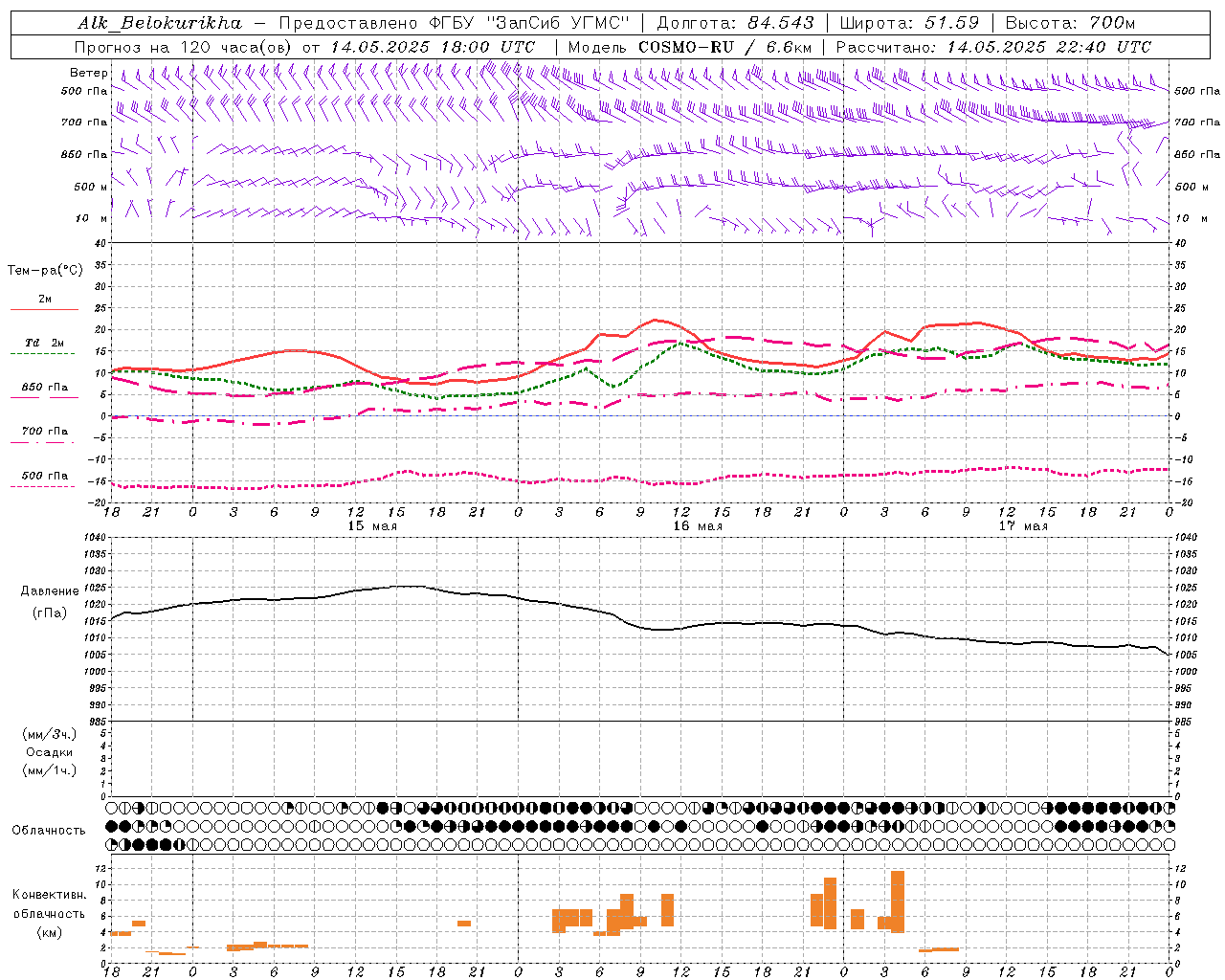The height and width of the screenshot is (980, 1225).
Task: Click the (км) unit under convective cloudiness
Action: (49, 931)
